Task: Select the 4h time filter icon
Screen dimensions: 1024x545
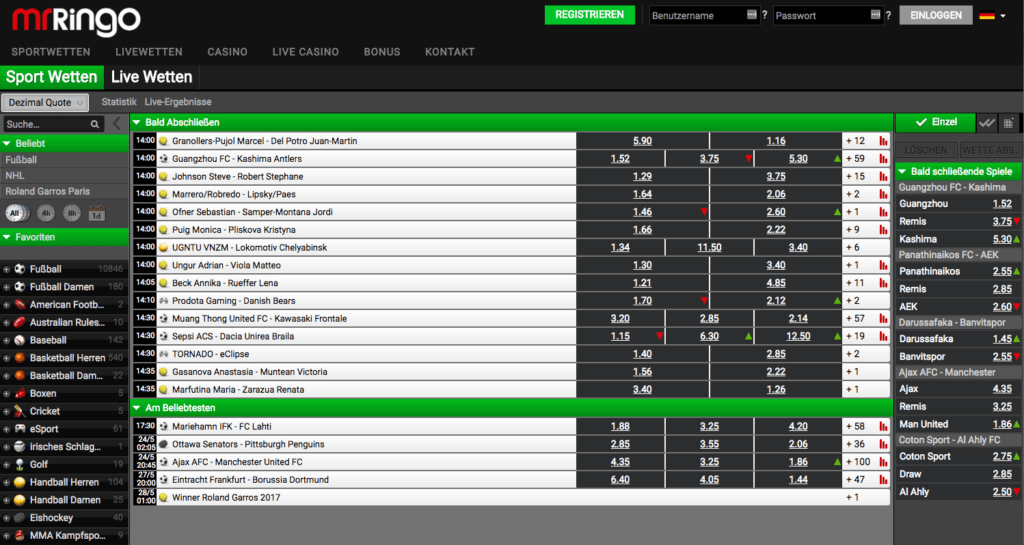Action: click(x=46, y=213)
